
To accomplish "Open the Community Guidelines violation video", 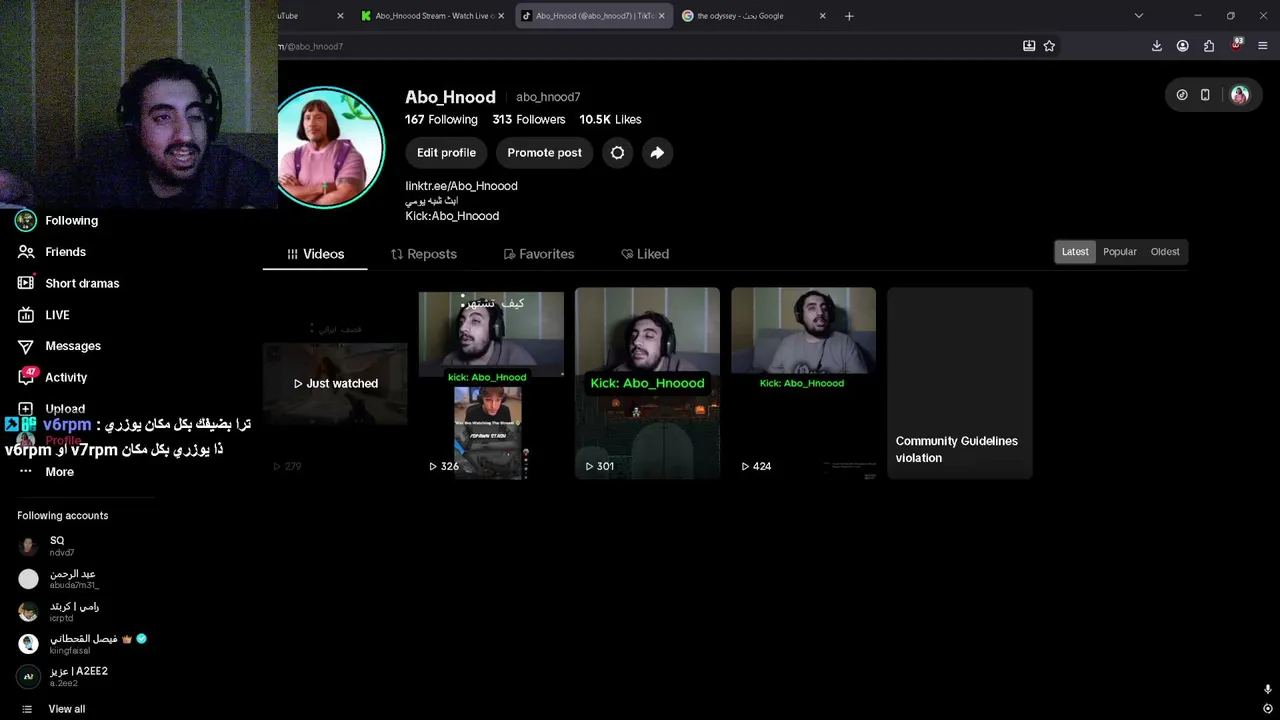I will 959,384.
